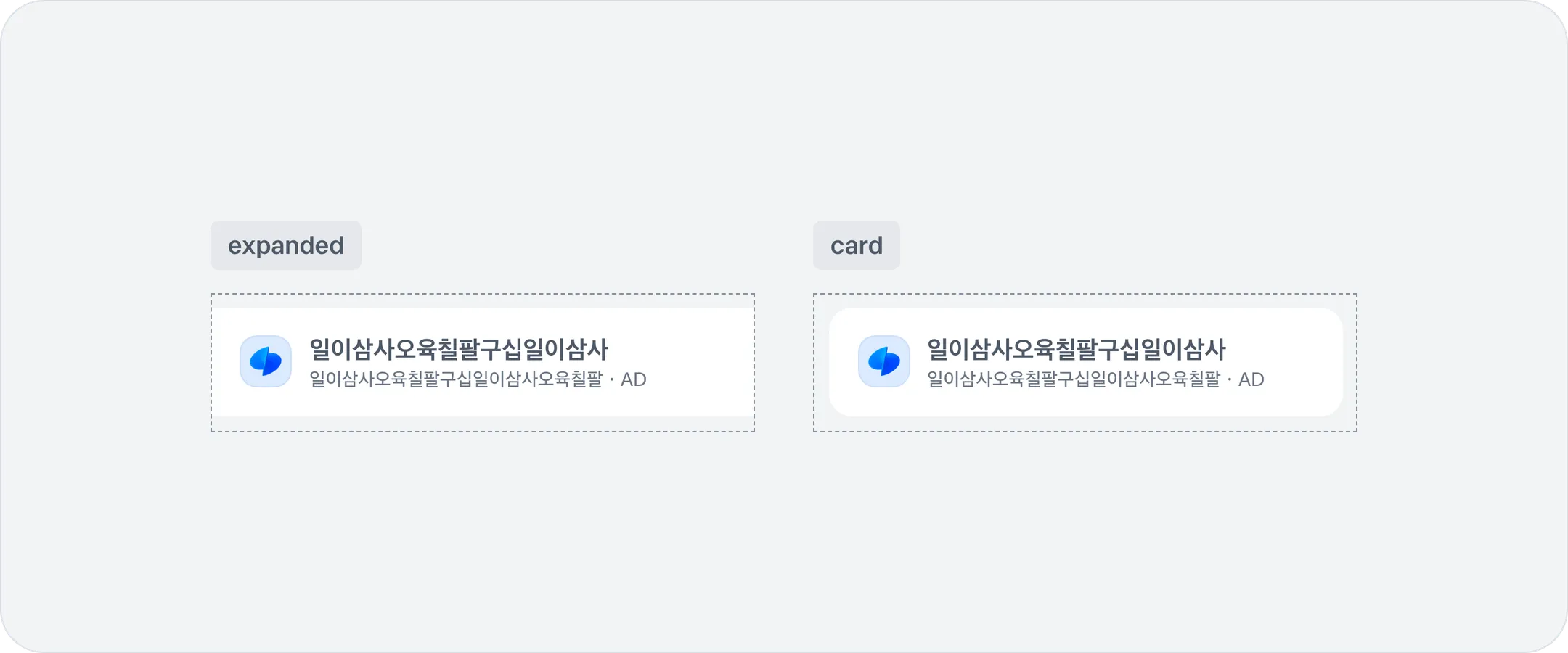Screen dimensions: 1568x653
Task: Click the gray subtitle in card row
Action: coord(1073,379)
